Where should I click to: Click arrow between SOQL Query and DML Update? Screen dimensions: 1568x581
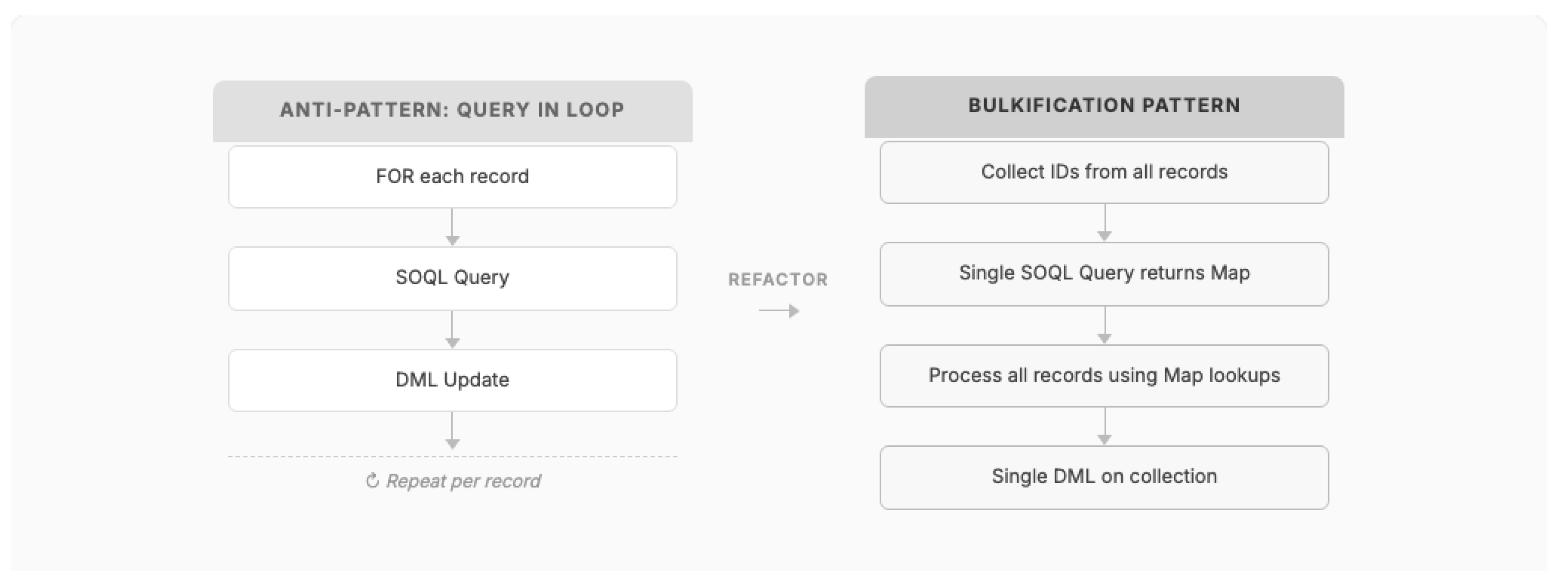click(x=452, y=330)
